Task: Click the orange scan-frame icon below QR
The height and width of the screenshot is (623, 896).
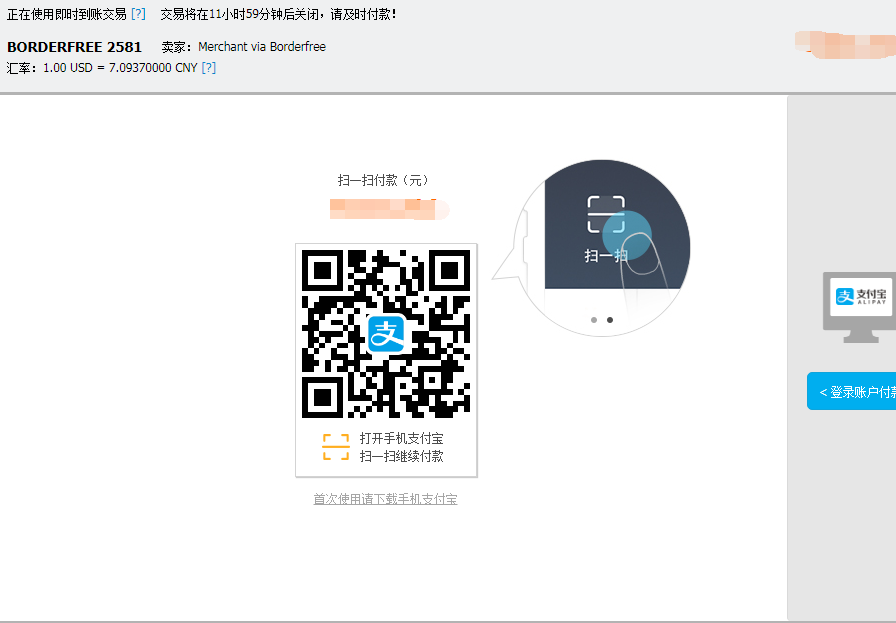Action: click(336, 447)
